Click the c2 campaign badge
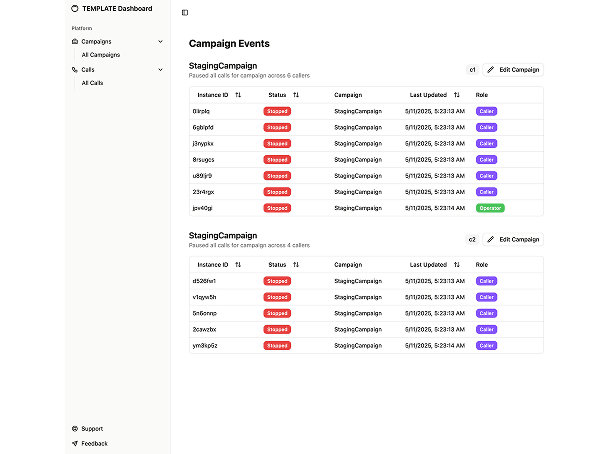 (x=472, y=240)
